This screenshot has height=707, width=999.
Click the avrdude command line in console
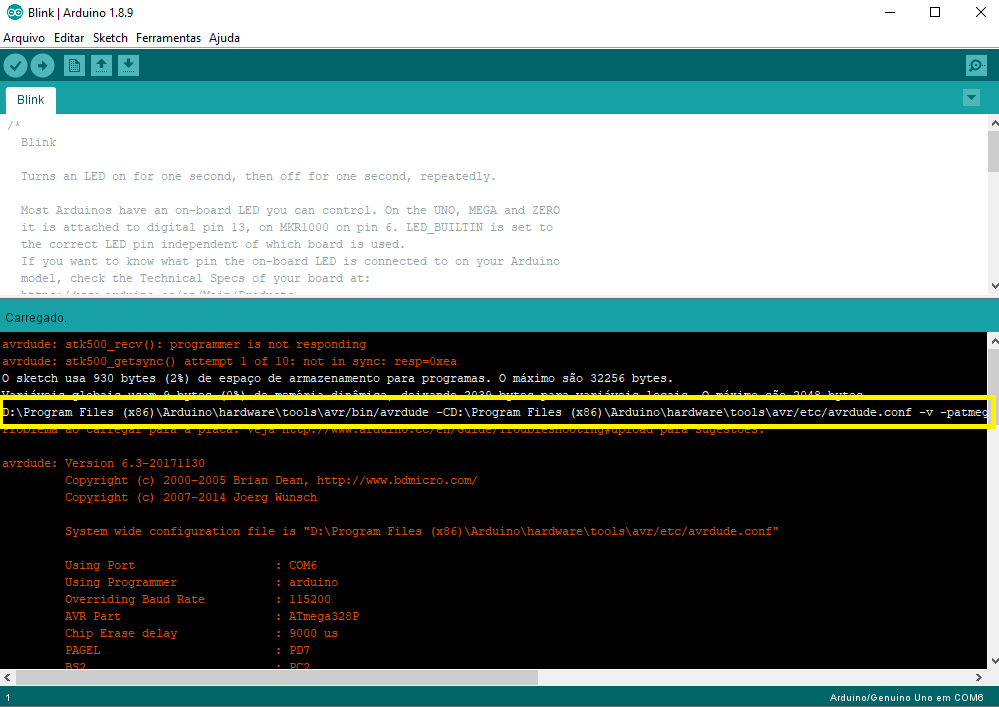point(495,412)
